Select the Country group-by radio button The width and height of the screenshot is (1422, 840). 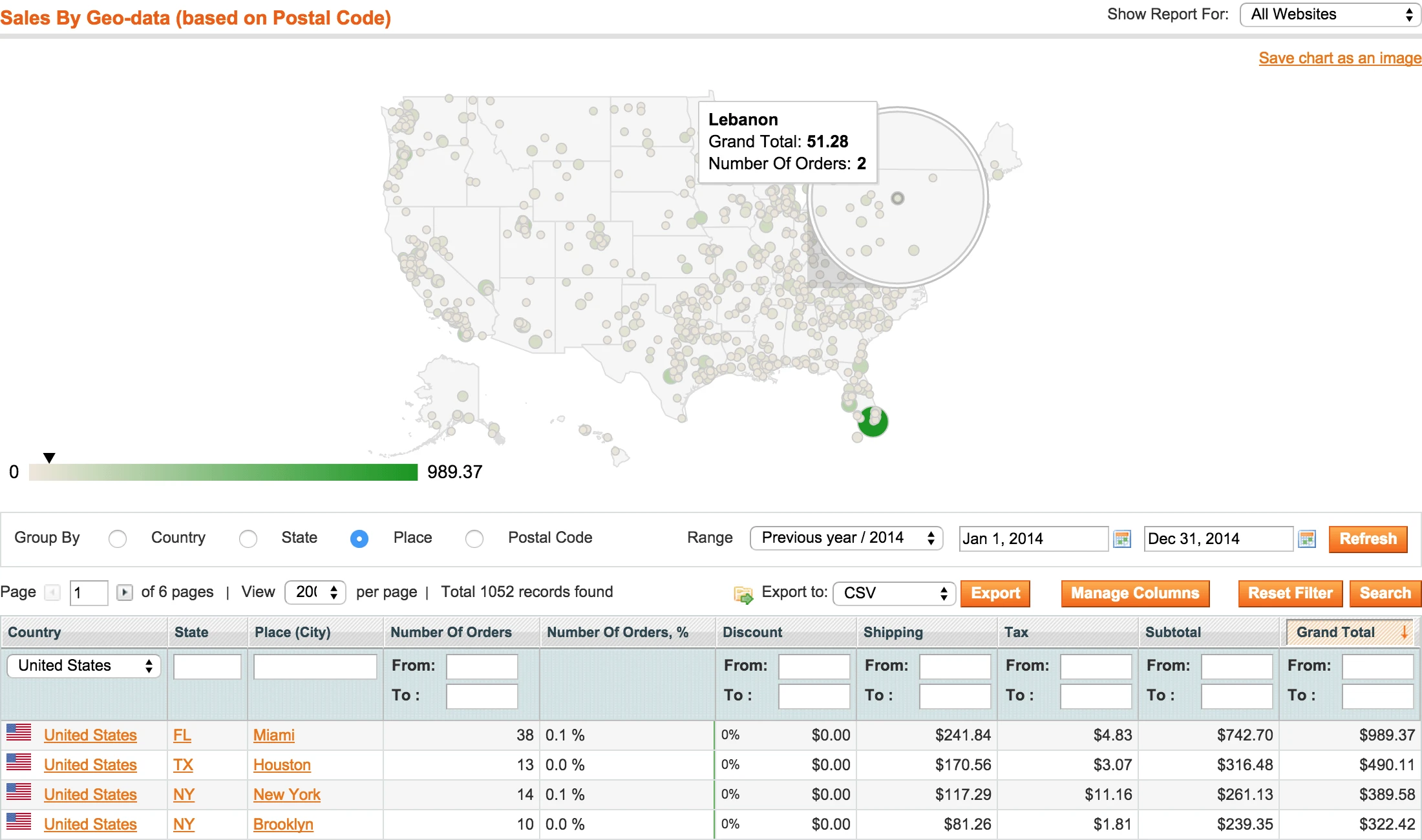pyautogui.click(x=118, y=538)
